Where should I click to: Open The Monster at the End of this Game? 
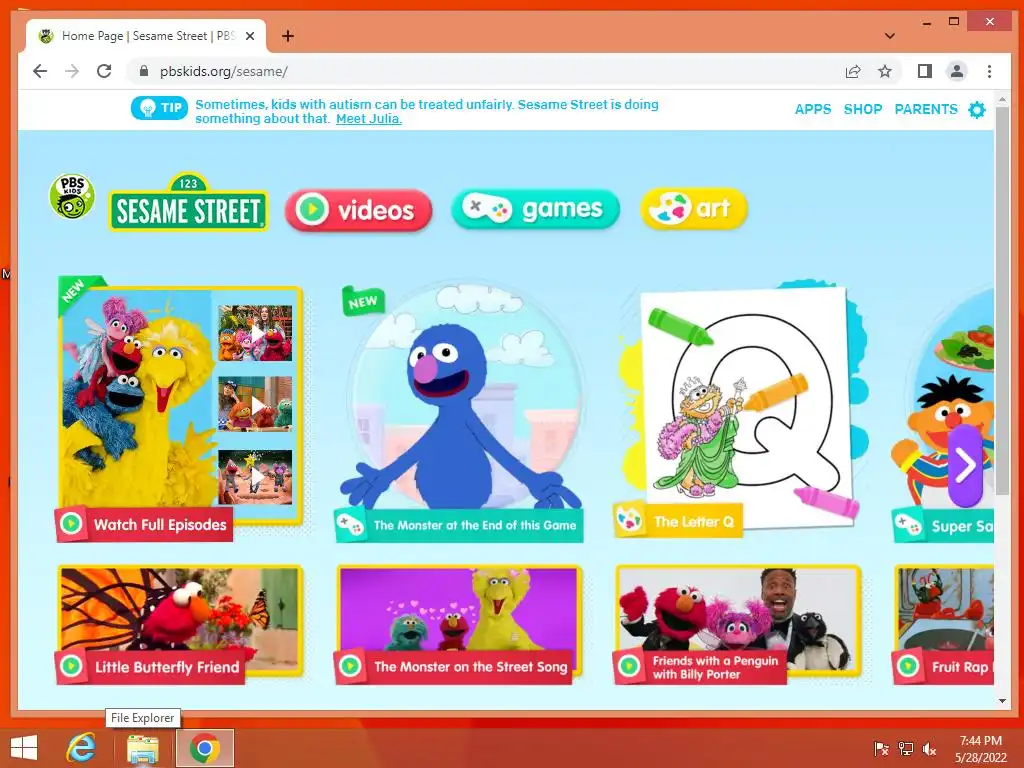click(x=460, y=411)
